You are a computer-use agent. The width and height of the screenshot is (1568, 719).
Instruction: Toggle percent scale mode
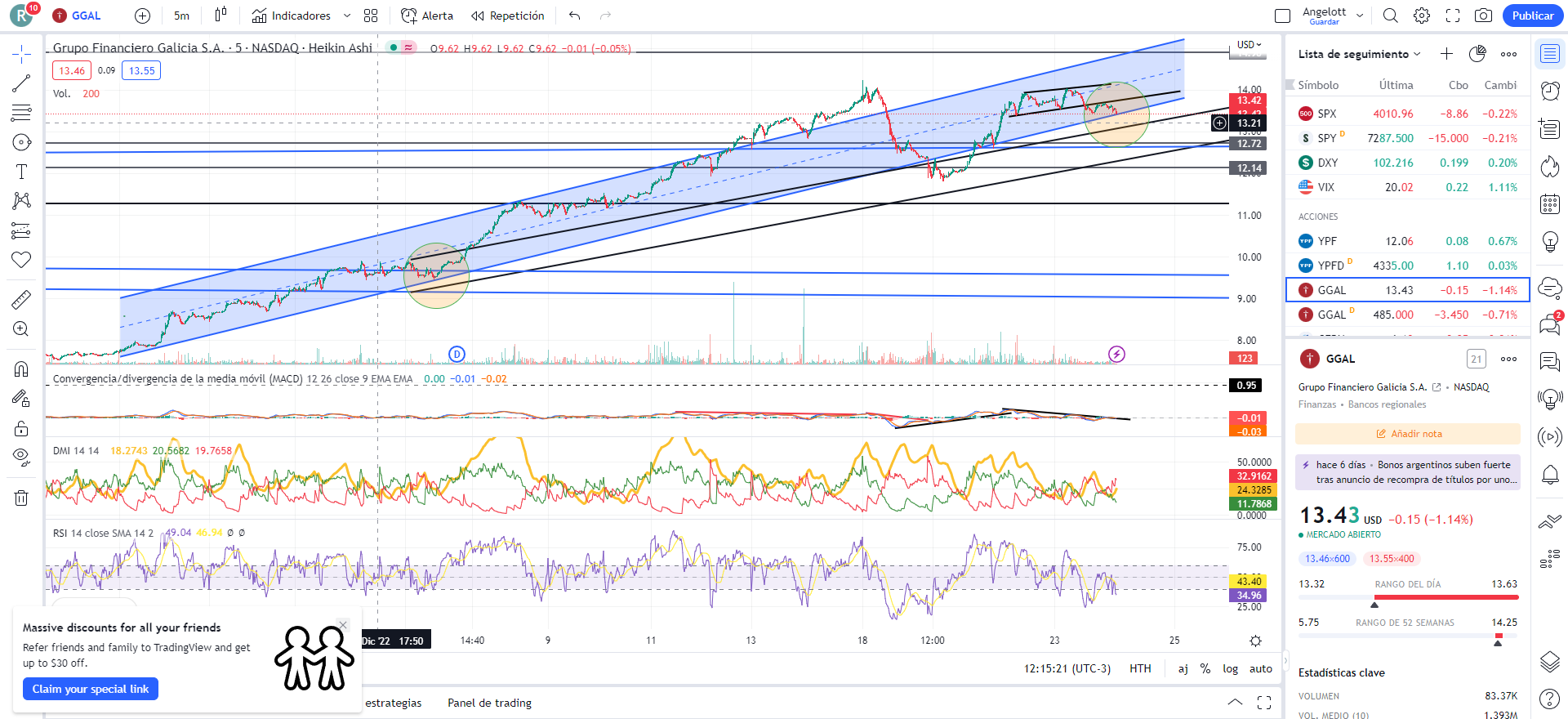(1205, 668)
